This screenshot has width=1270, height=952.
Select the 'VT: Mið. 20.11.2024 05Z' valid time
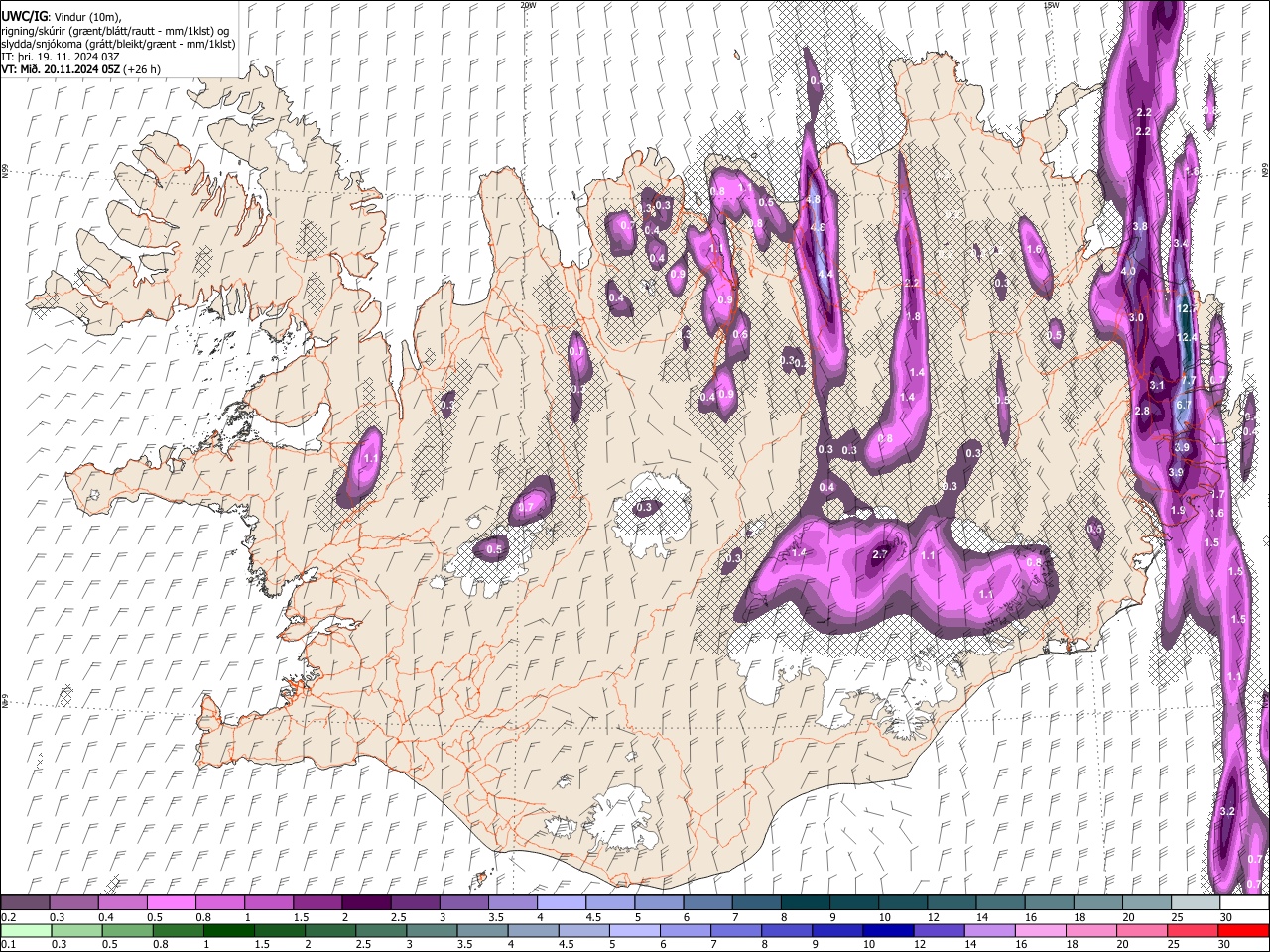tap(61, 69)
